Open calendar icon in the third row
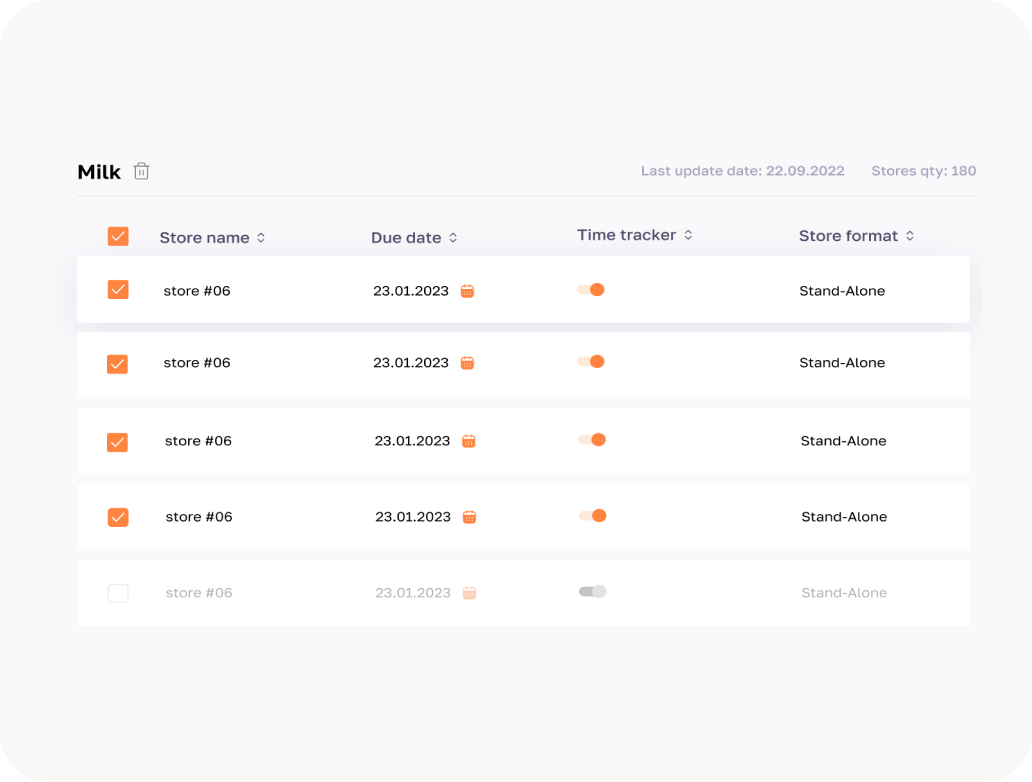The width and height of the screenshot is (1032, 782). click(468, 441)
